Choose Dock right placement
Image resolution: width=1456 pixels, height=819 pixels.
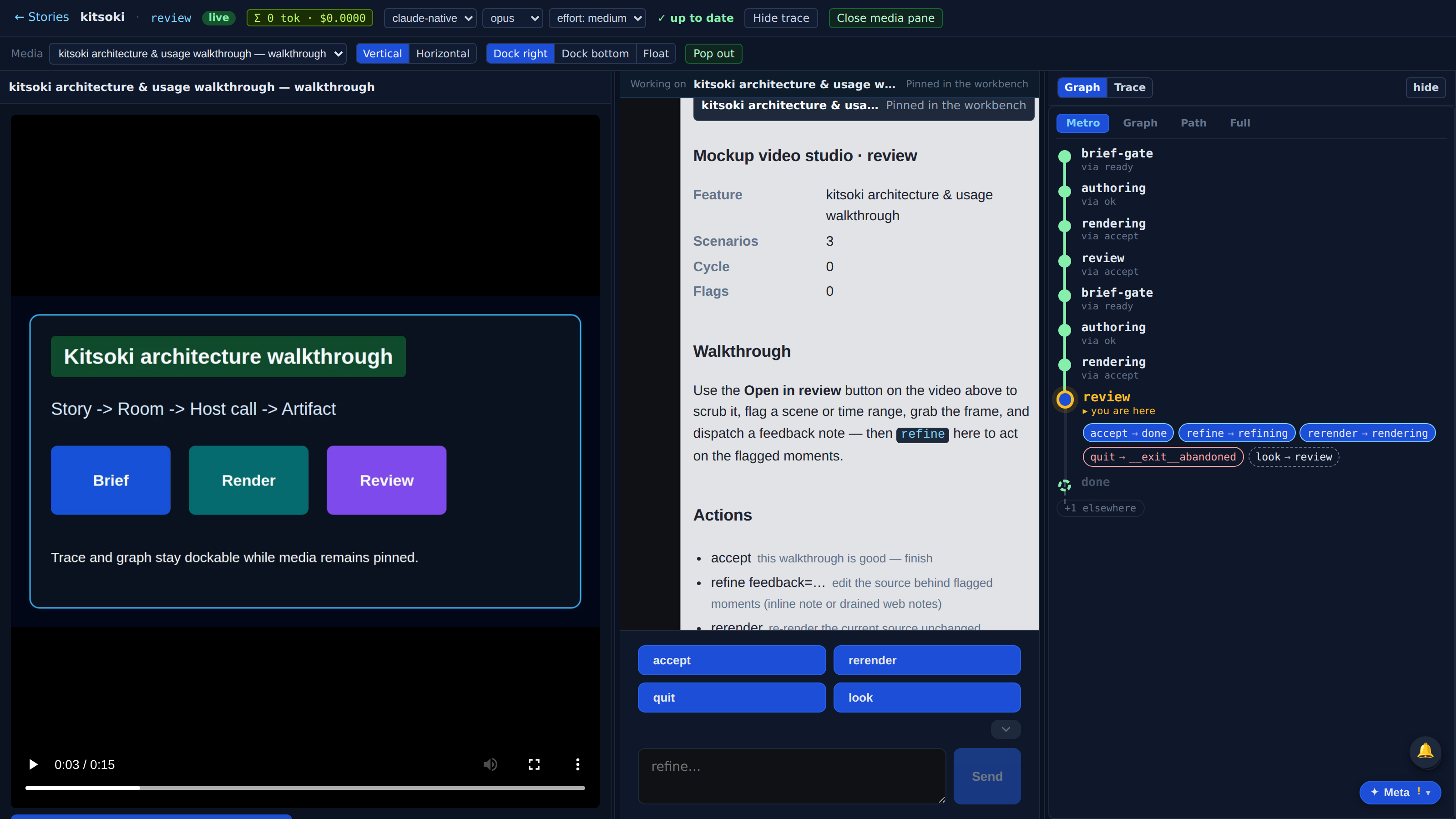tap(520, 54)
